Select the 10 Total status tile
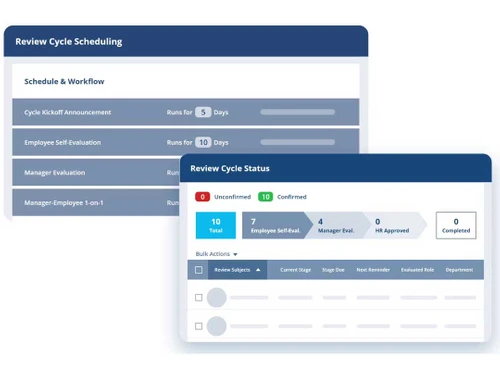Screen dimensions: 500x375 (216, 225)
